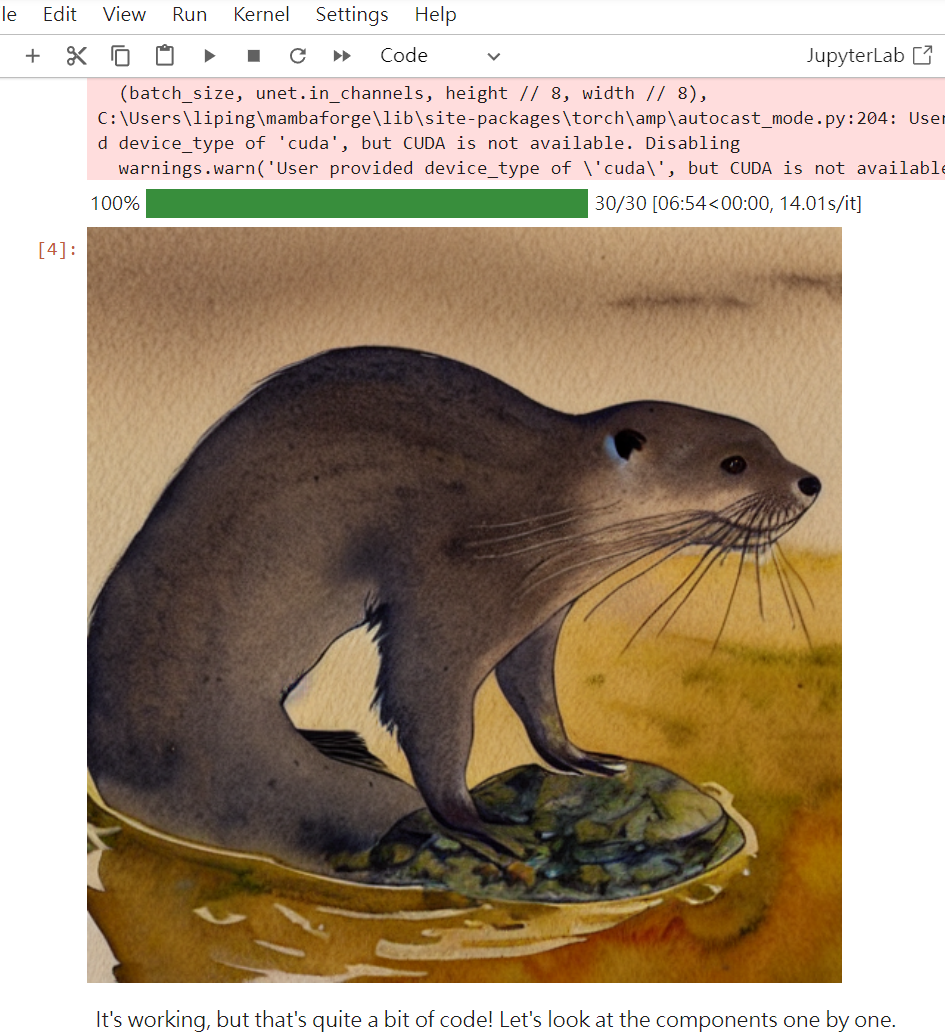Paste cell from the clipboard

coord(165,56)
